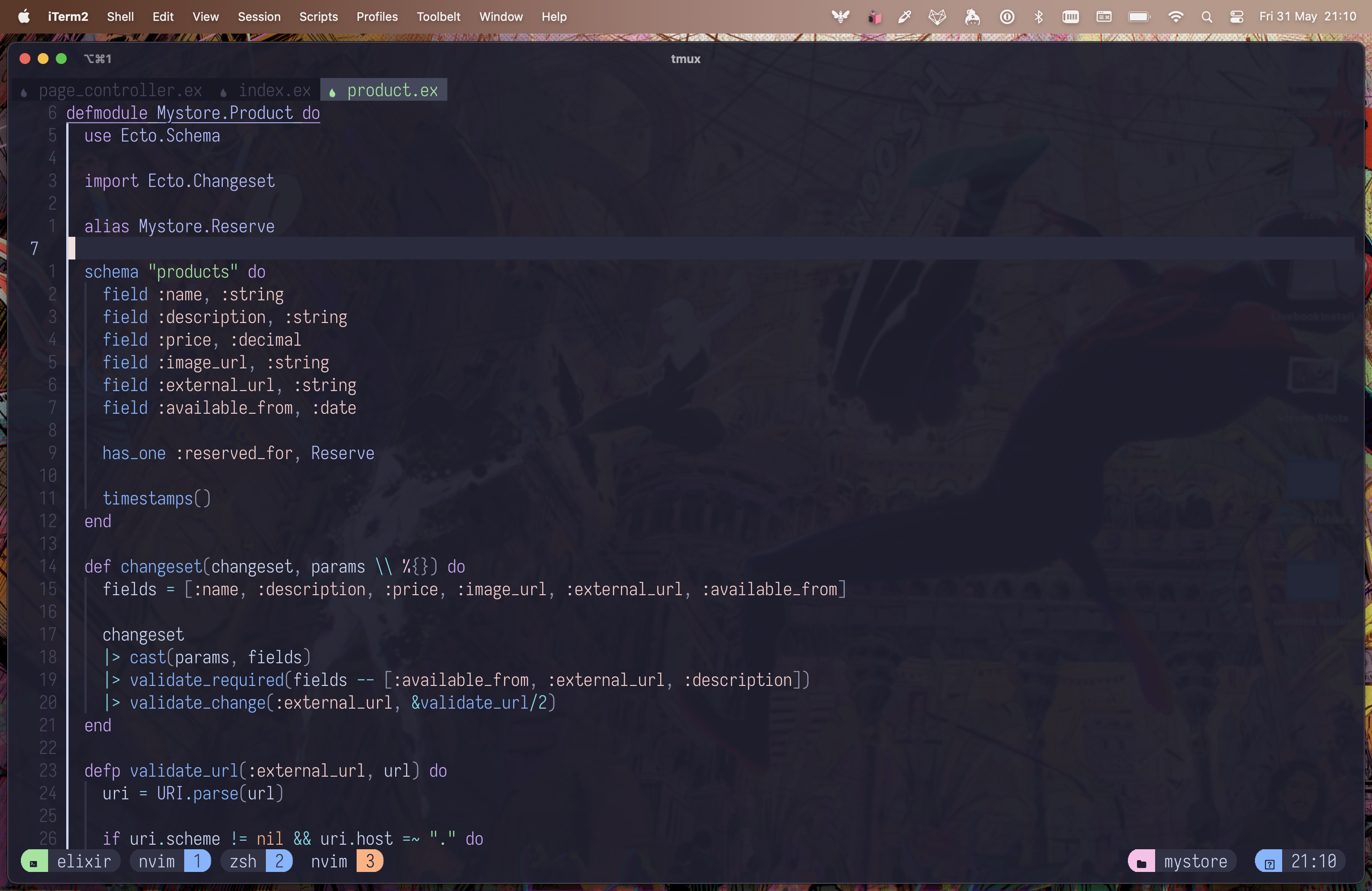
Task: Click the clock icon beside 21:10
Action: [x=1269, y=862]
